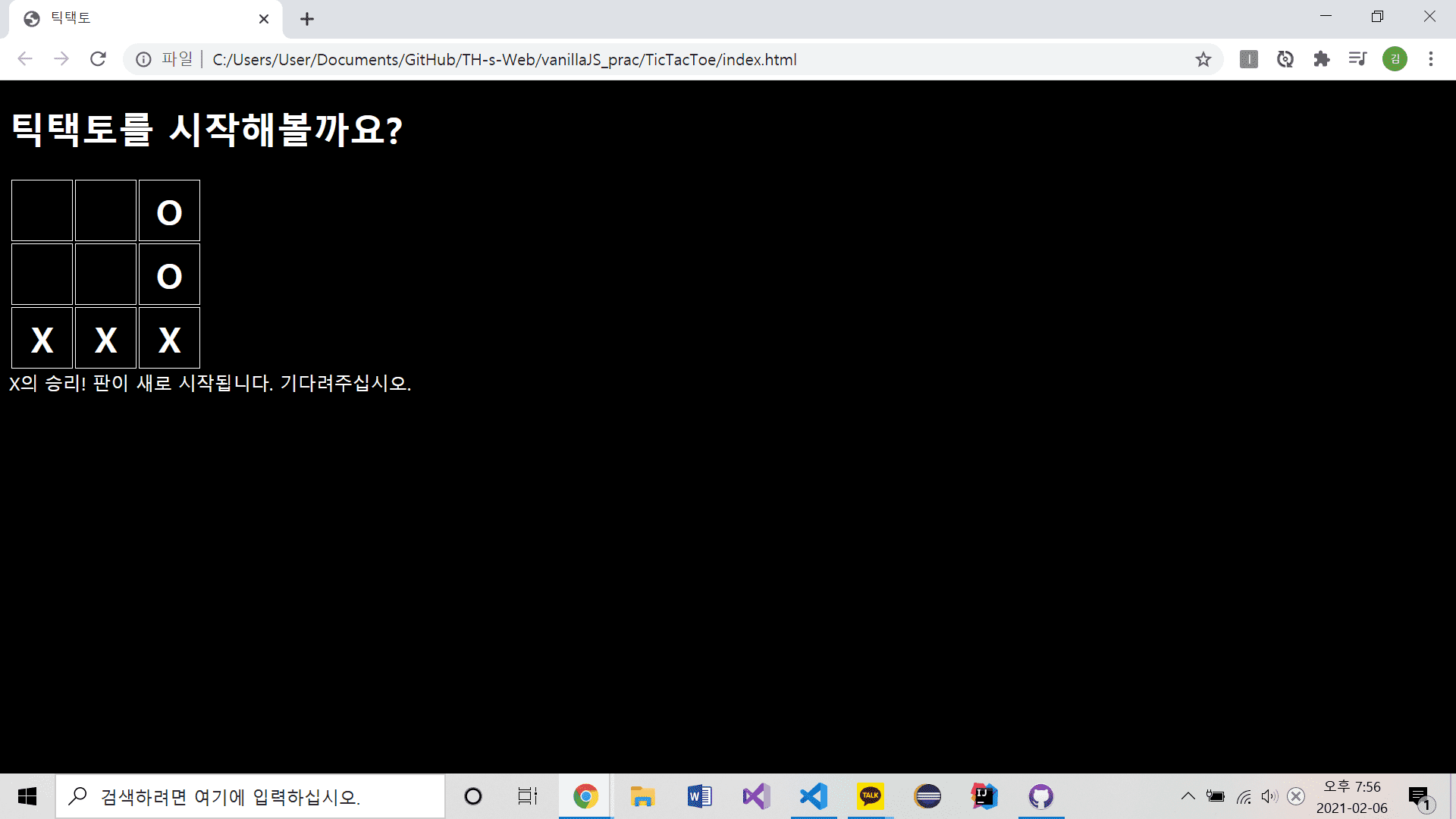Image resolution: width=1456 pixels, height=819 pixels.
Task: Bookmark this page with the star icon
Action: [1203, 59]
